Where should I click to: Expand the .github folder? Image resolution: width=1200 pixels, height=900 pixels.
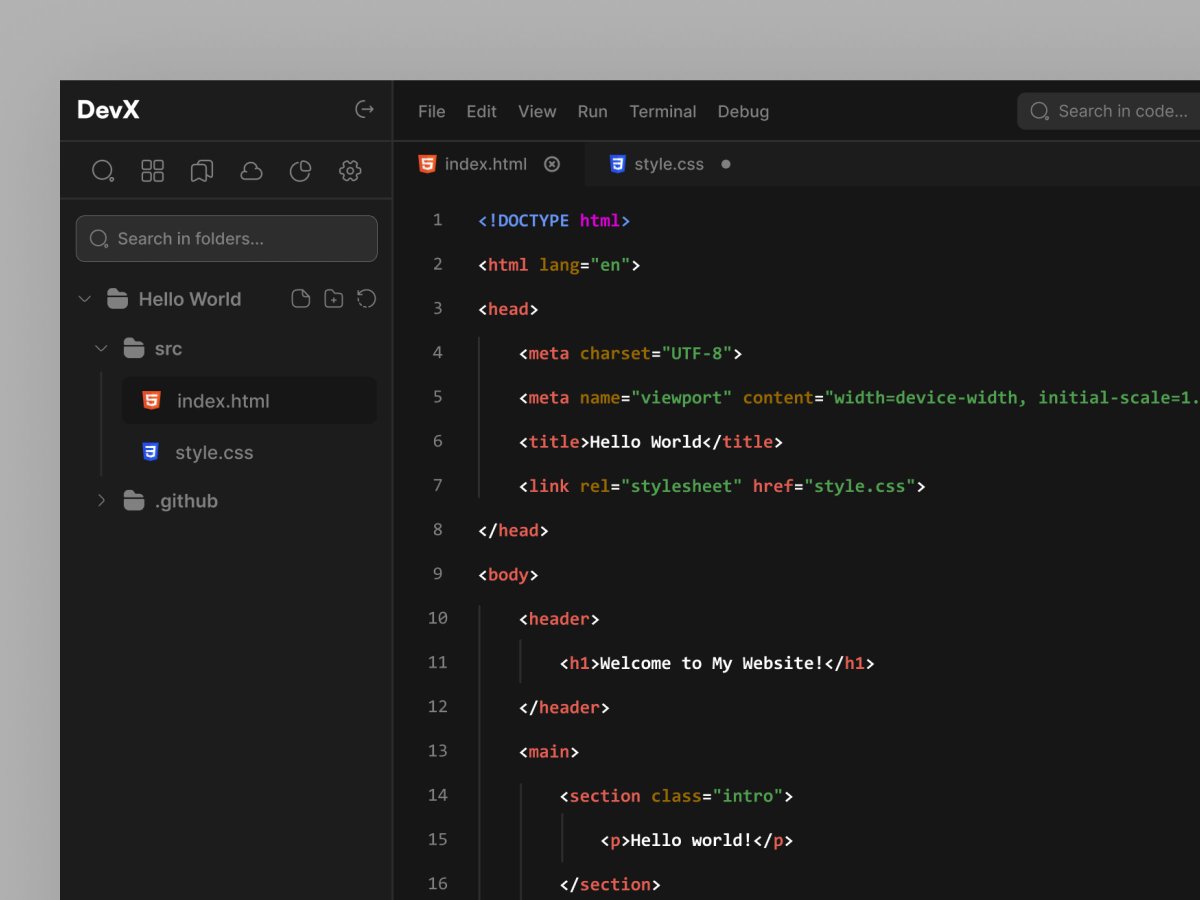(101, 500)
